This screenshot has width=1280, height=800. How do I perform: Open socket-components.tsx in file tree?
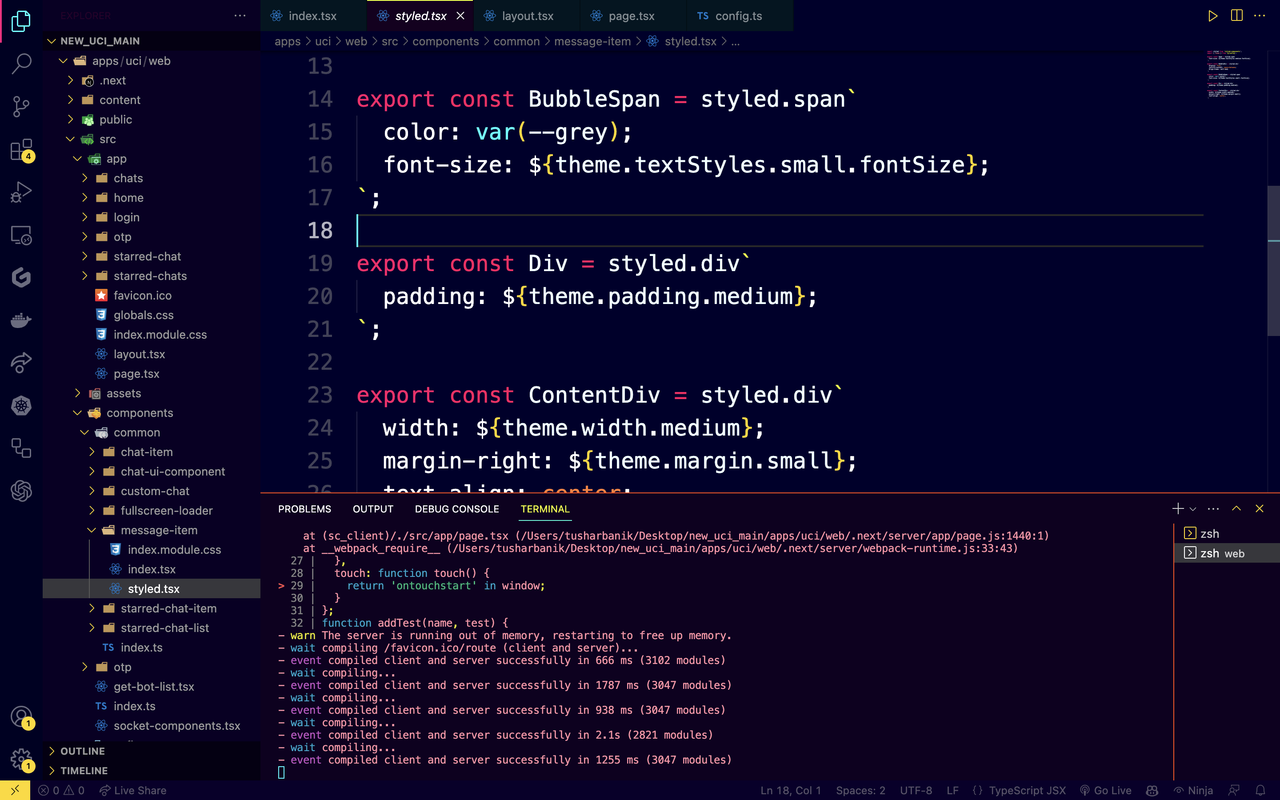(x=152, y=726)
